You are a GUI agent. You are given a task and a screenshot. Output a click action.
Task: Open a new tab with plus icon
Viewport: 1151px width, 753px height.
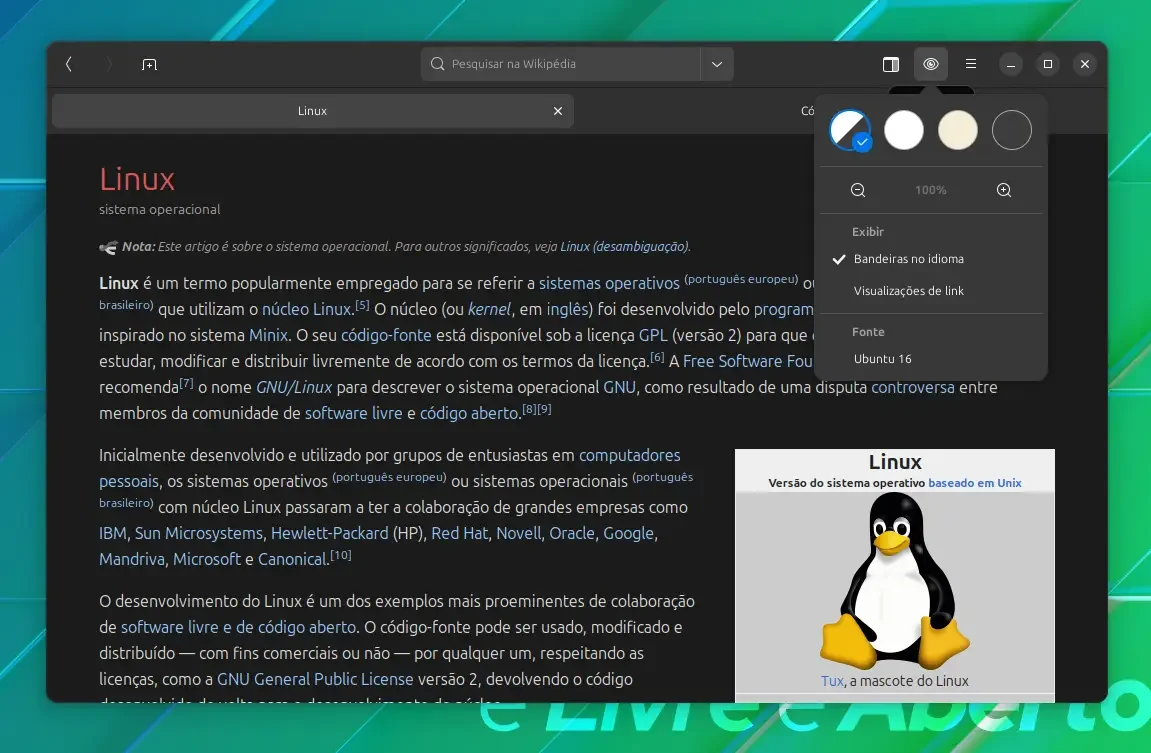click(x=149, y=65)
